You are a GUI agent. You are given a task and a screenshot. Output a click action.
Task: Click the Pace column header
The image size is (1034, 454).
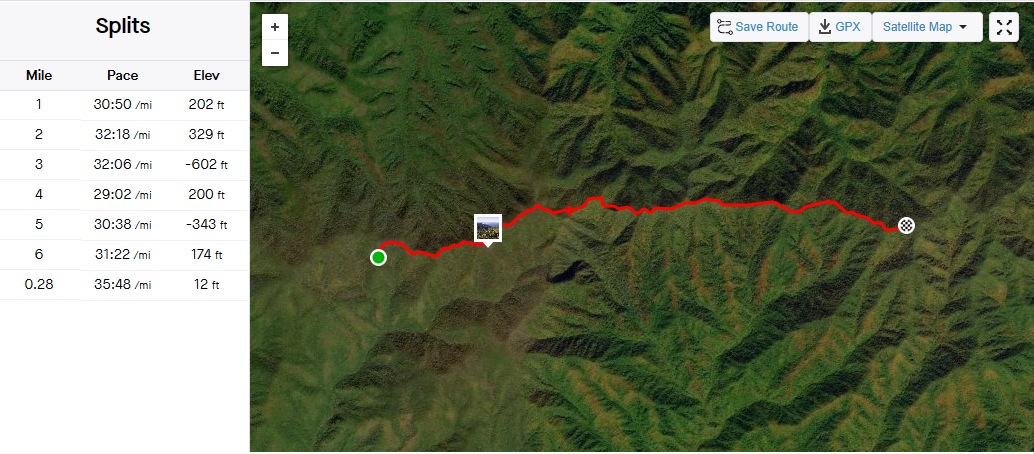tap(123, 75)
